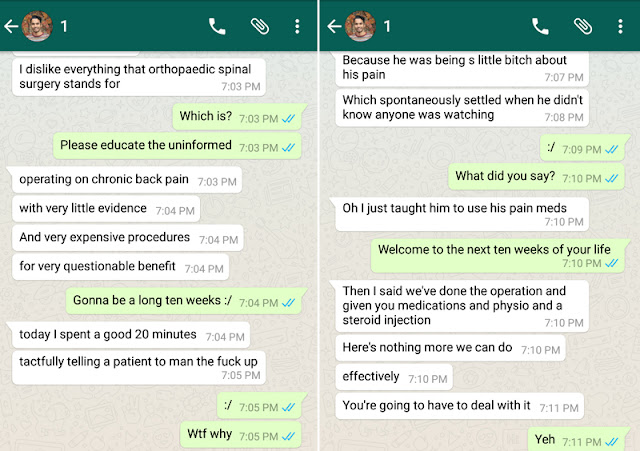640x451 pixels.
Task: Start a voice call in right chat
Action: tap(541, 26)
